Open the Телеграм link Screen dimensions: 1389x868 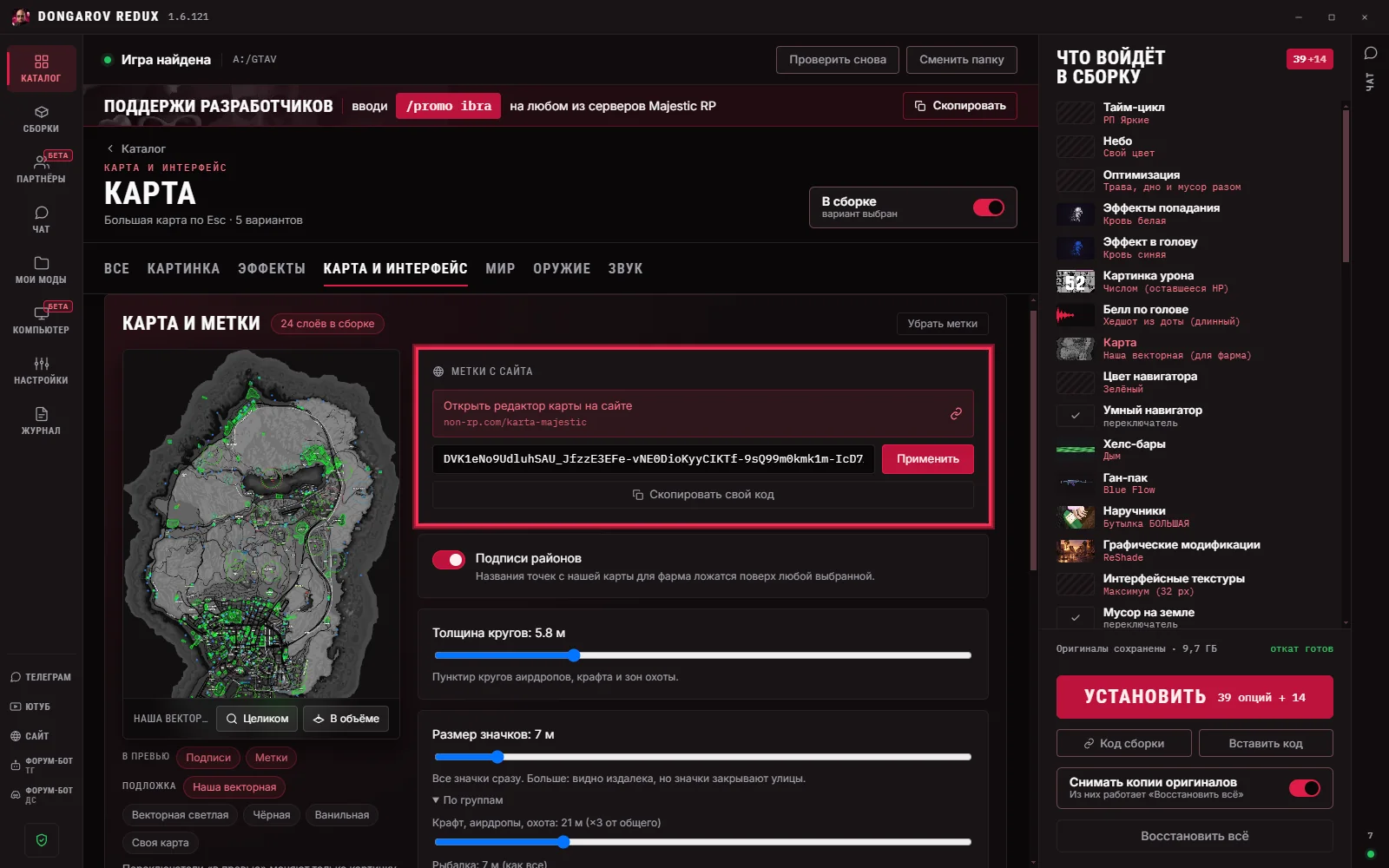(x=41, y=677)
